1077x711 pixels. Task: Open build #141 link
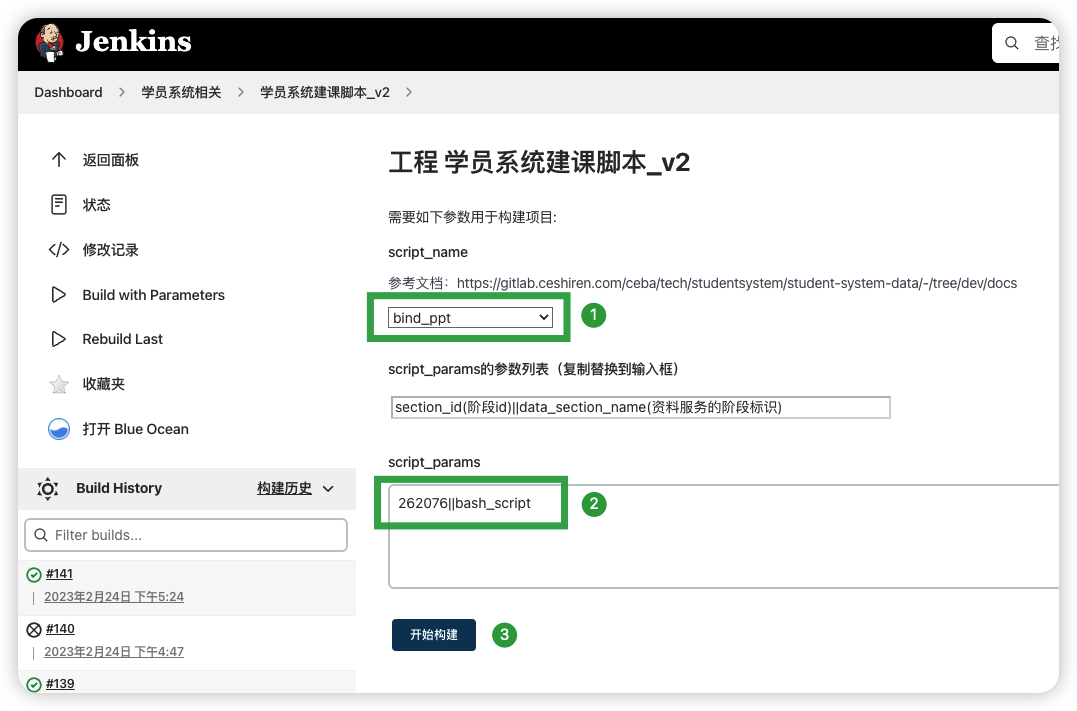pos(59,574)
